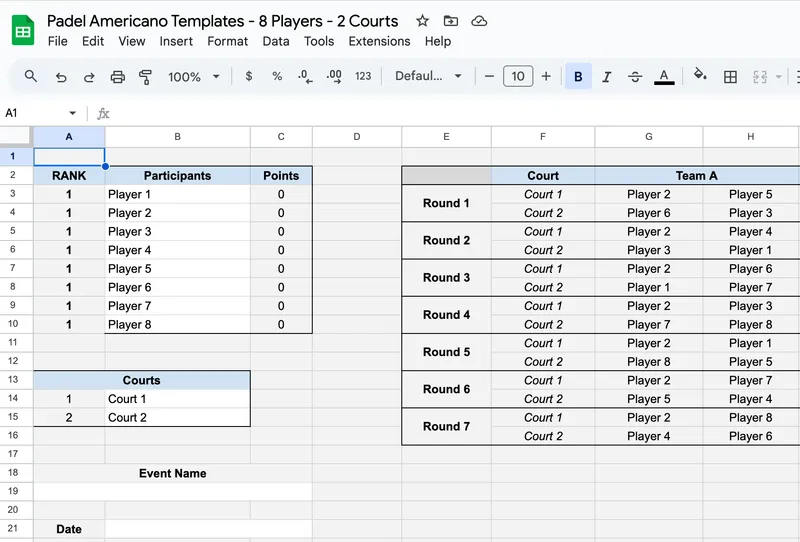Click the Redo arrow in toolbar
The image size is (800, 542).
point(89,77)
